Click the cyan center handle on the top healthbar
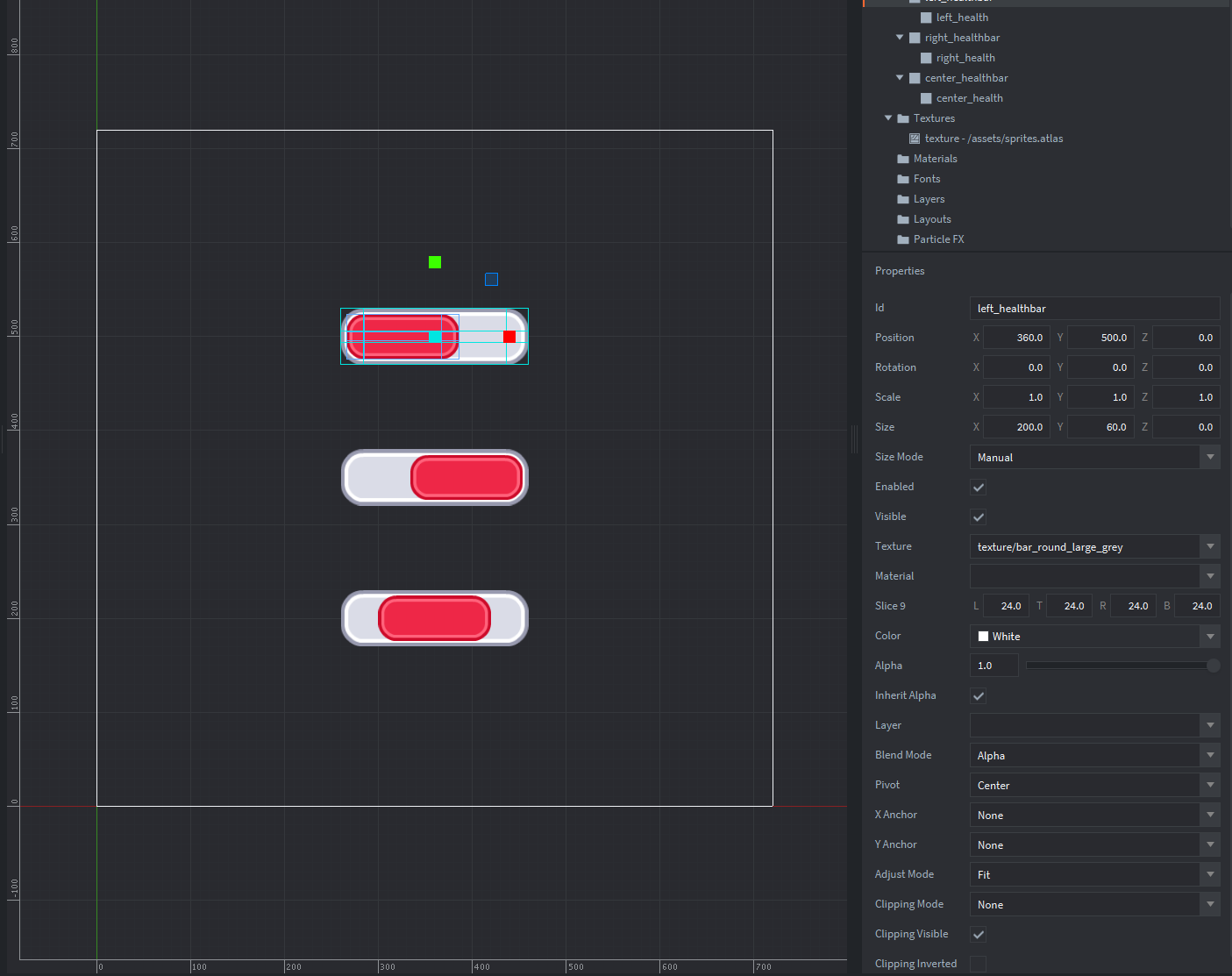The width and height of the screenshot is (1232, 976). click(x=435, y=337)
